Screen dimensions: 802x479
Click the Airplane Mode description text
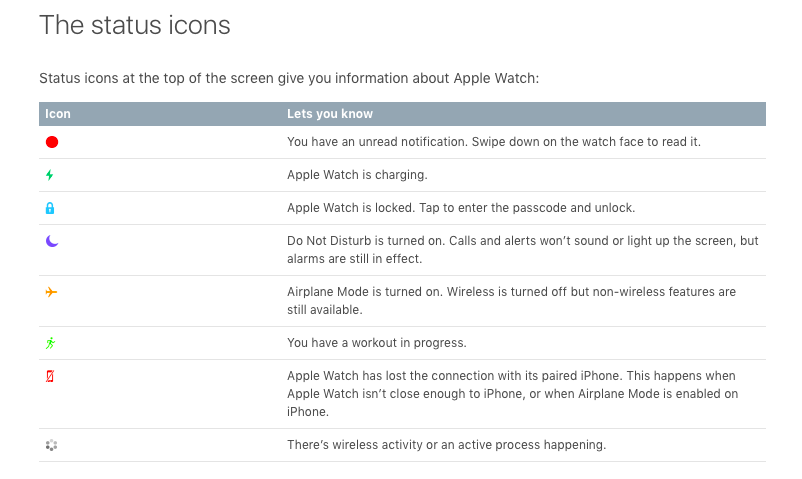[511, 301]
